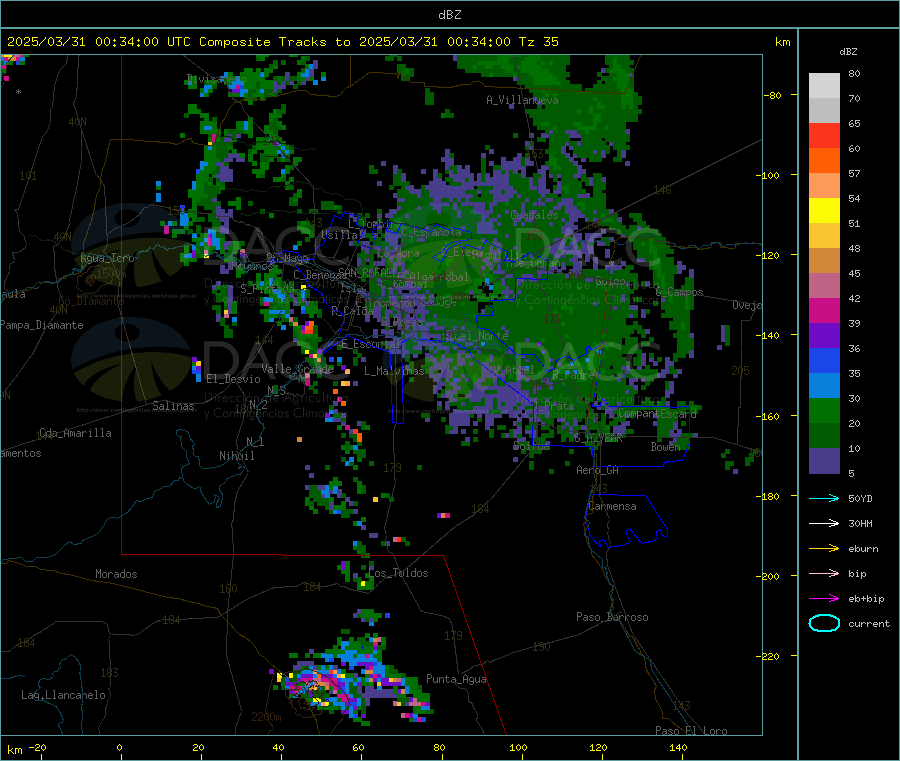This screenshot has height=761, width=900.
Task: Click the El_Desvio map label
Action: point(233,379)
